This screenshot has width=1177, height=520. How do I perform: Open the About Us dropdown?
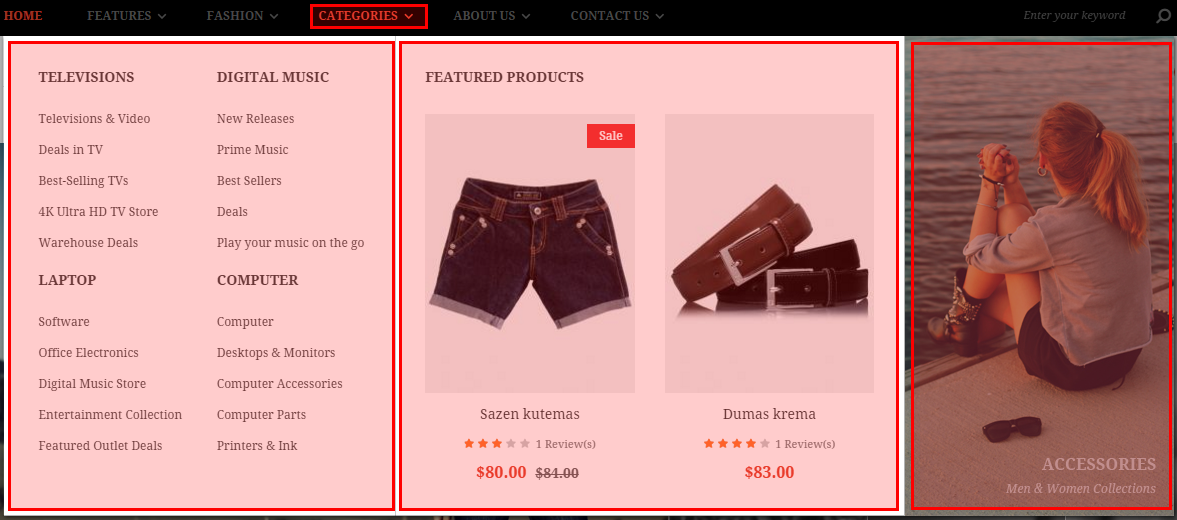492,16
